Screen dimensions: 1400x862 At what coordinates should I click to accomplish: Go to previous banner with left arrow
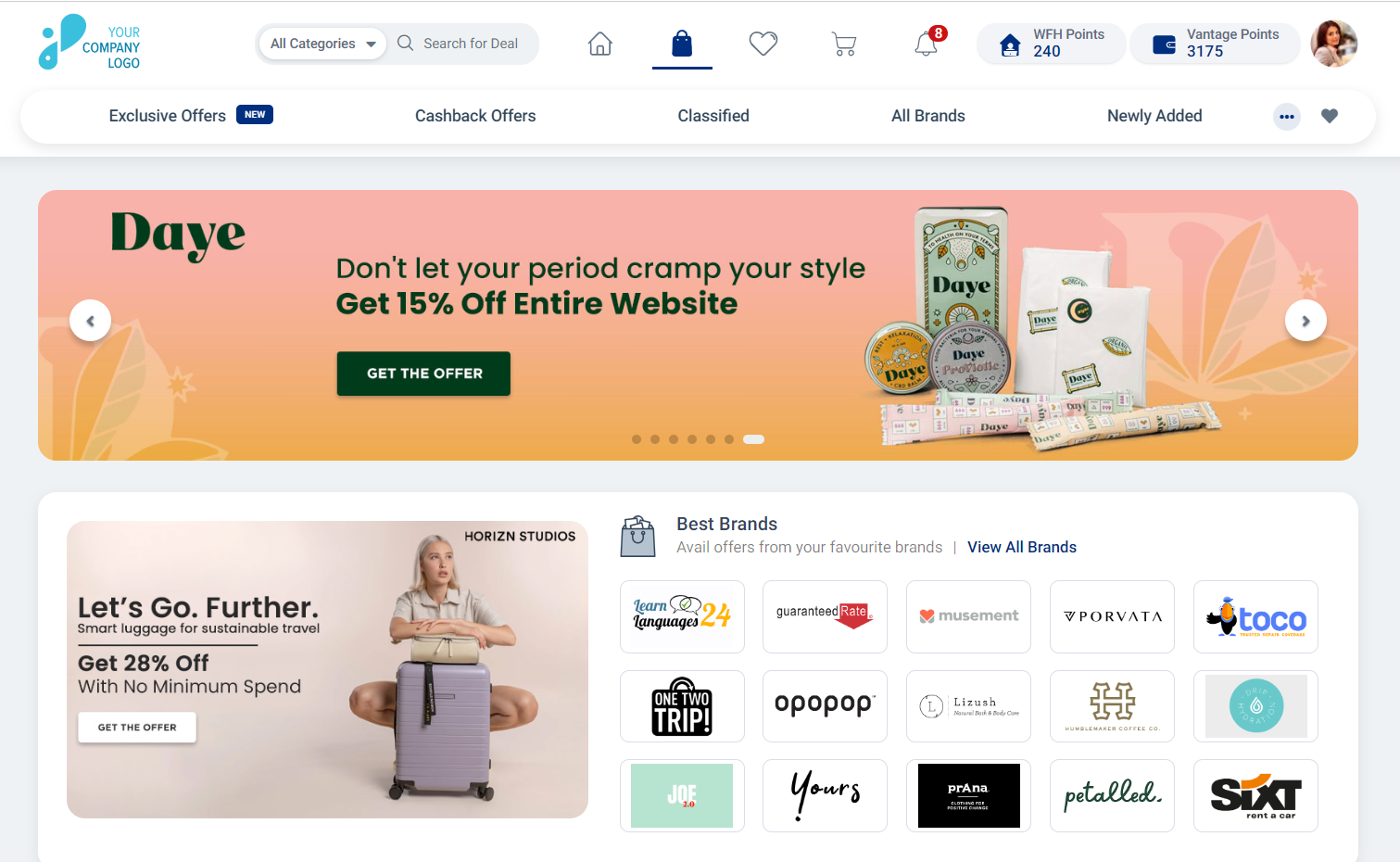tap(90, 321)
